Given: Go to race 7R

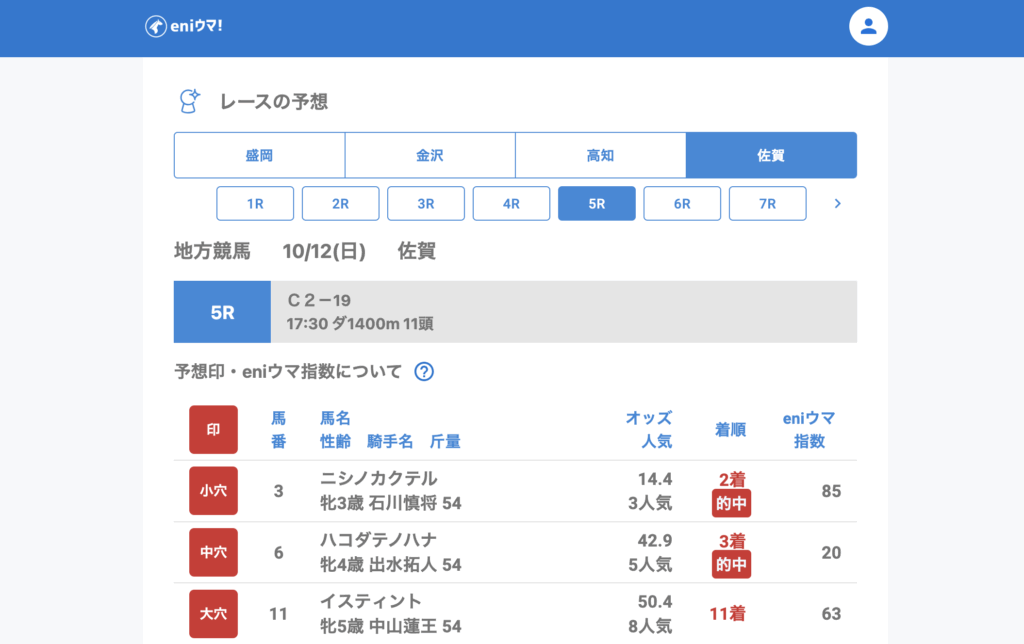Looking at the screenshot, I should (x=767, y=203).
